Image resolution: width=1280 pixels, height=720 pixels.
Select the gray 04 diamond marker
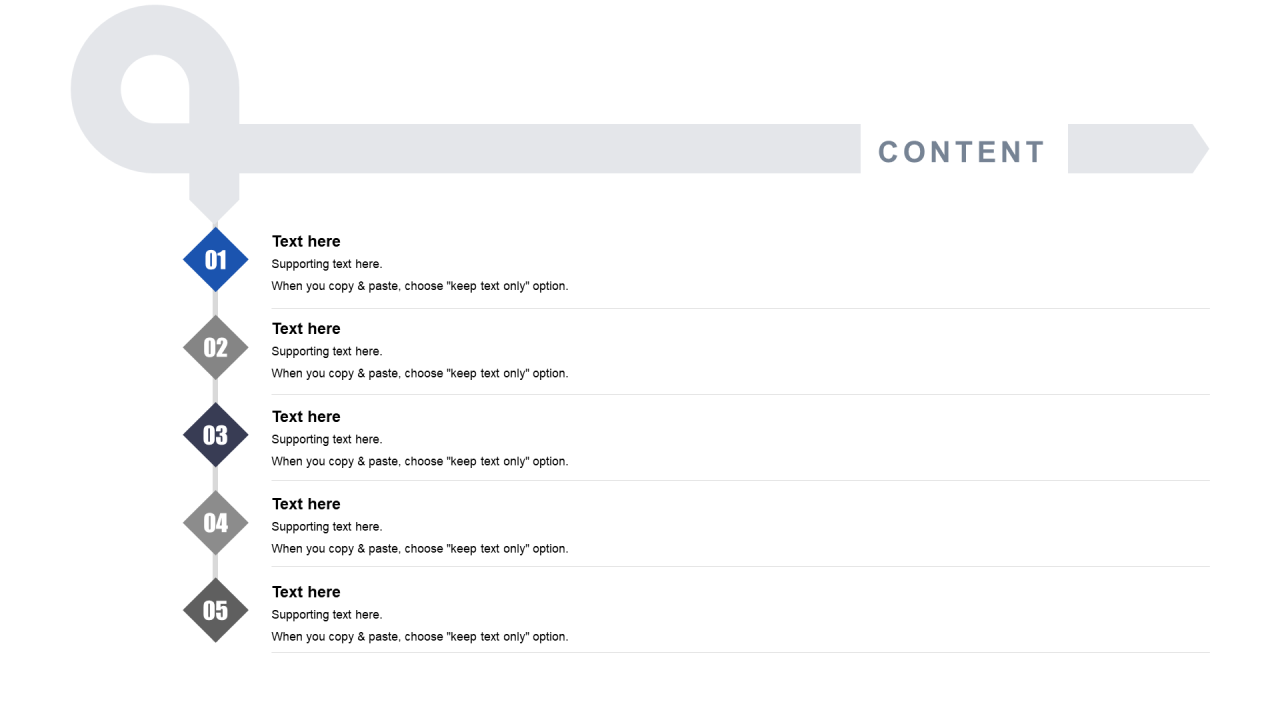click(x=215, y=522)
